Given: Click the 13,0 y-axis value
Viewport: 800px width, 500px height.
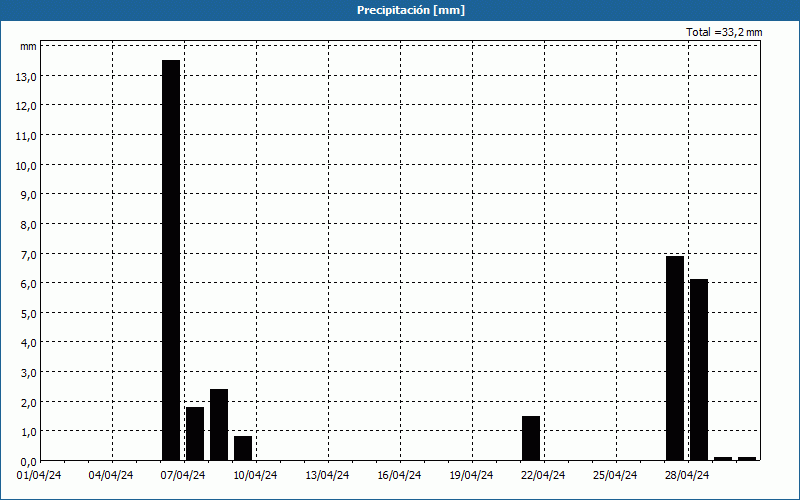Looking at the screenshot, I should coord(26,77).
